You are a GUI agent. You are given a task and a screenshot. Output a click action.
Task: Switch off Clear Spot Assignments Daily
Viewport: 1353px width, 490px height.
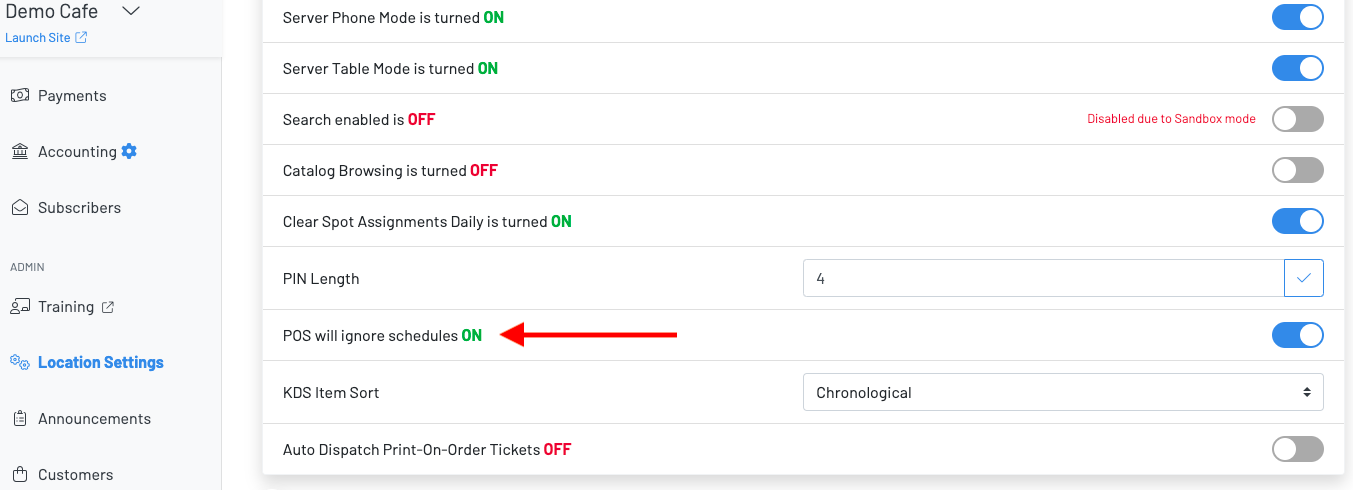[x=1297, y=221]
